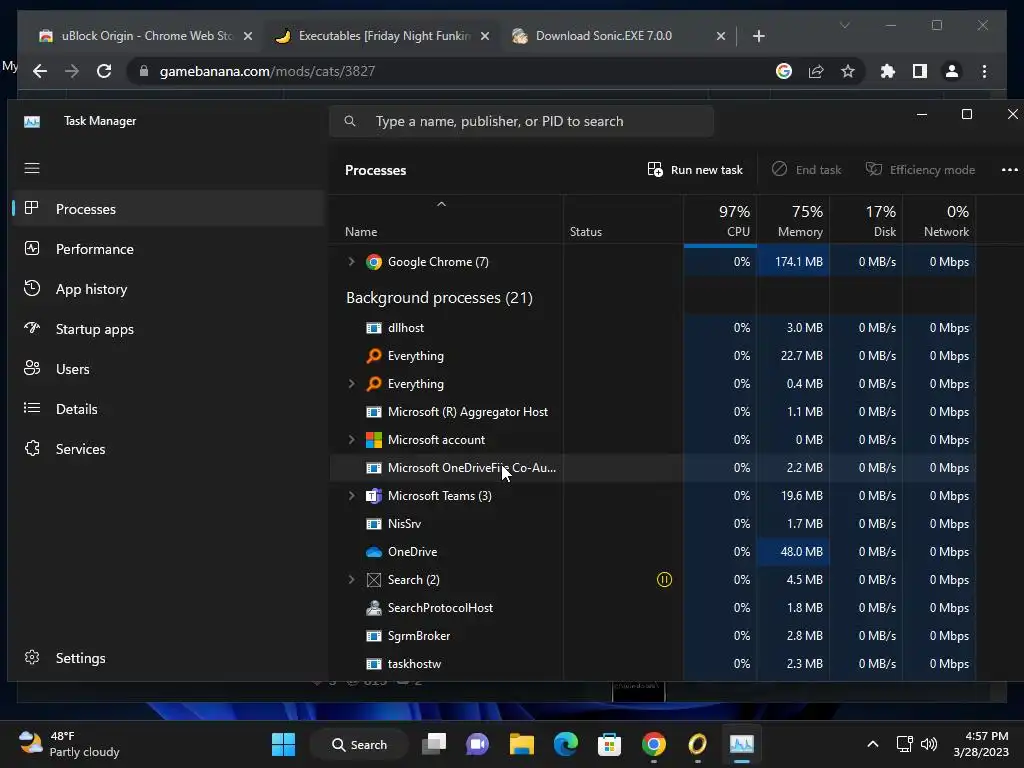
Task: Focus the process search box
Action: pyautogui.click(x=521, y=121)
